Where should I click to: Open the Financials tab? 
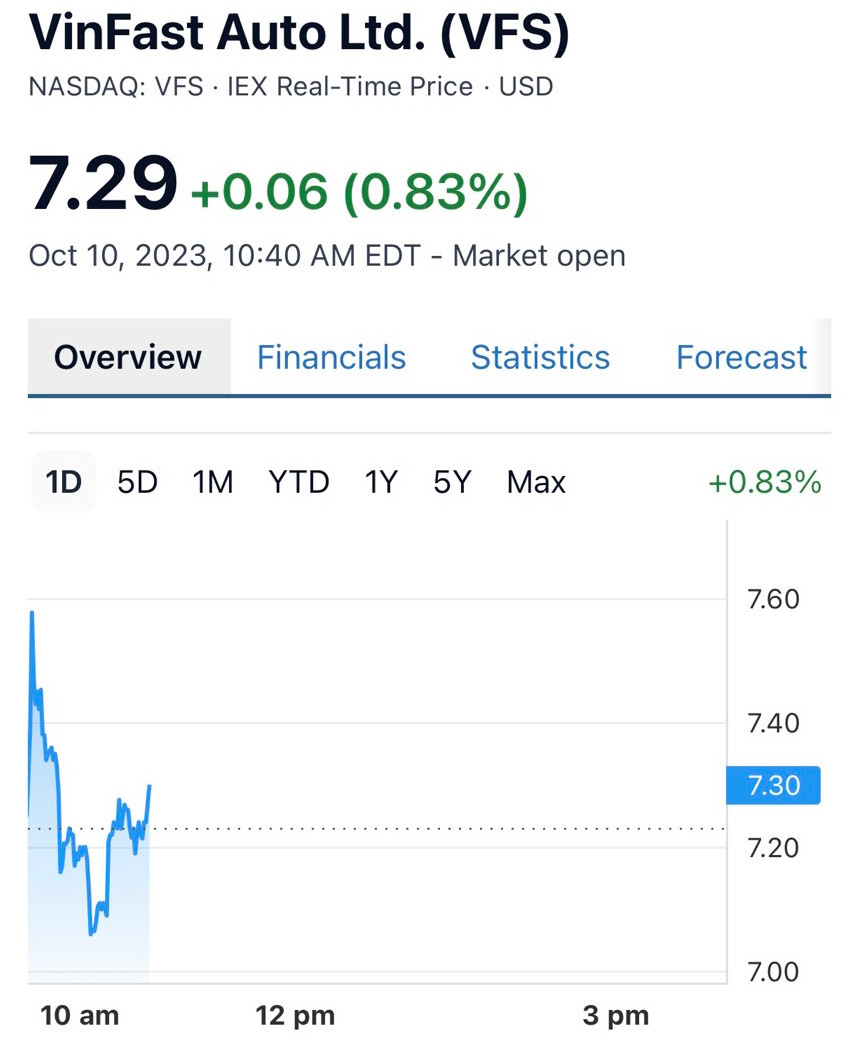[331, 357]
